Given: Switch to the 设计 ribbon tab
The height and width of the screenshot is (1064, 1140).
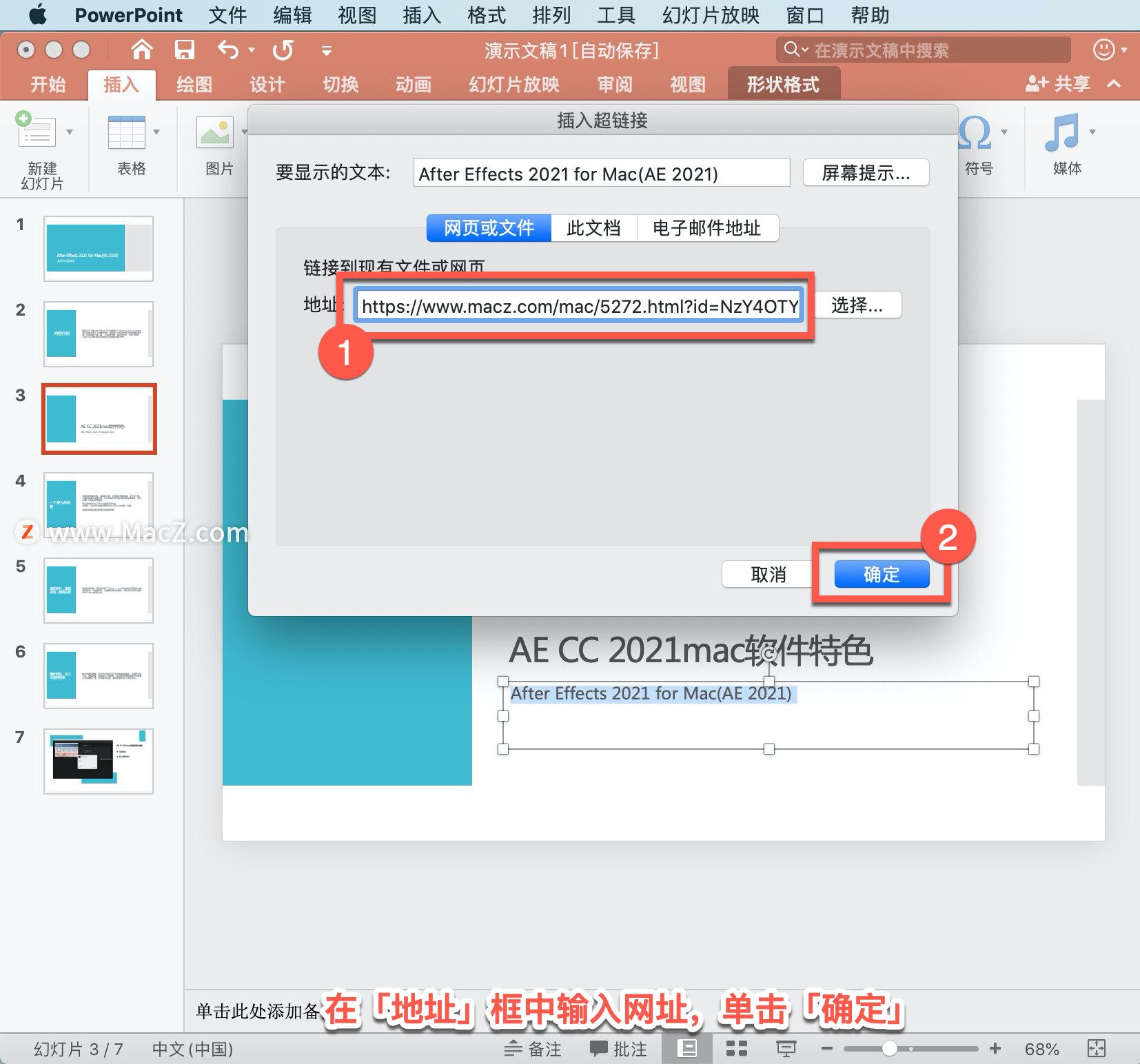Looking at the screenshot, I should (x=267, y=85).
